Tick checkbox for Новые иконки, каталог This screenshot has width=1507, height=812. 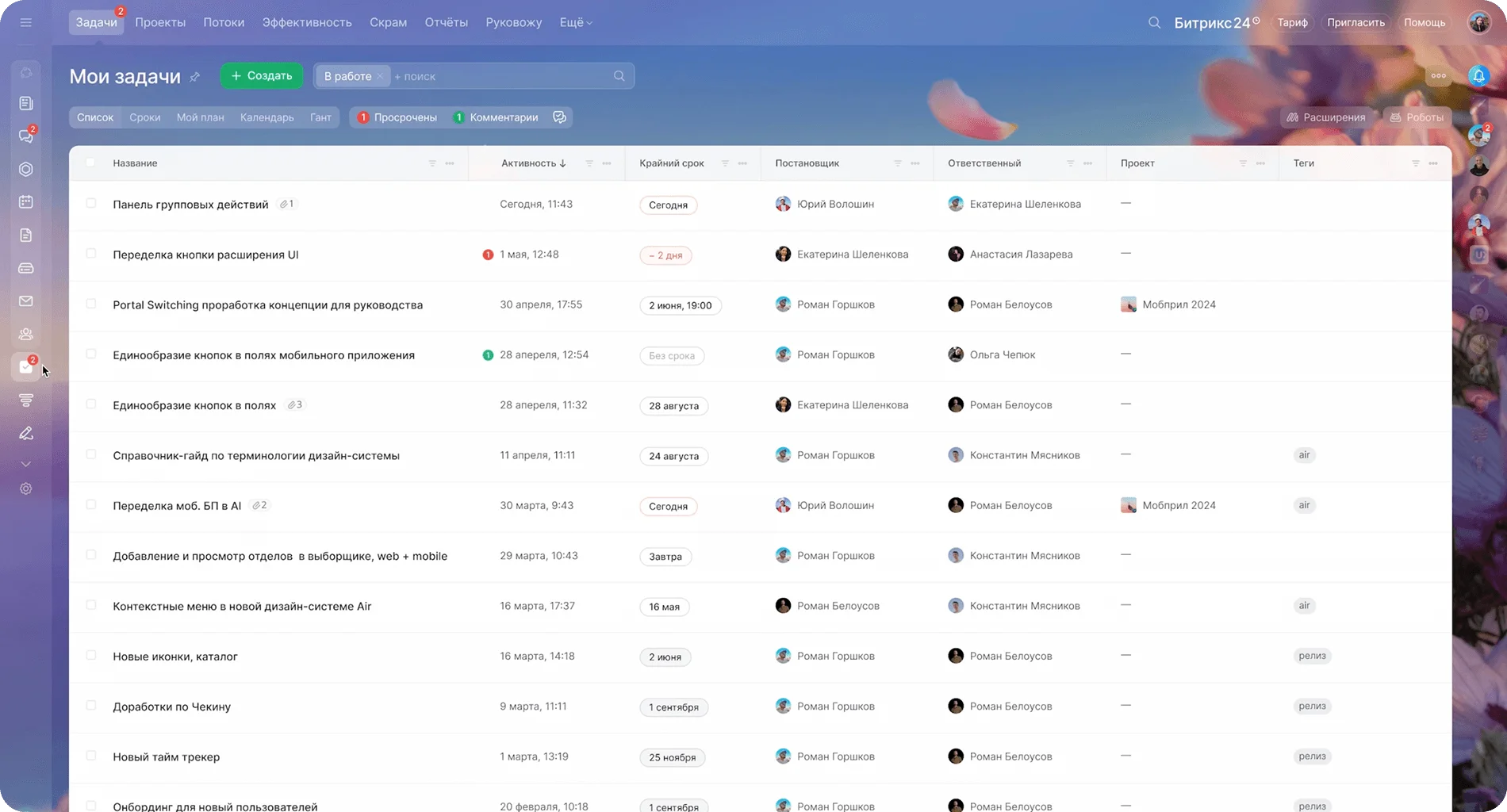91,656
